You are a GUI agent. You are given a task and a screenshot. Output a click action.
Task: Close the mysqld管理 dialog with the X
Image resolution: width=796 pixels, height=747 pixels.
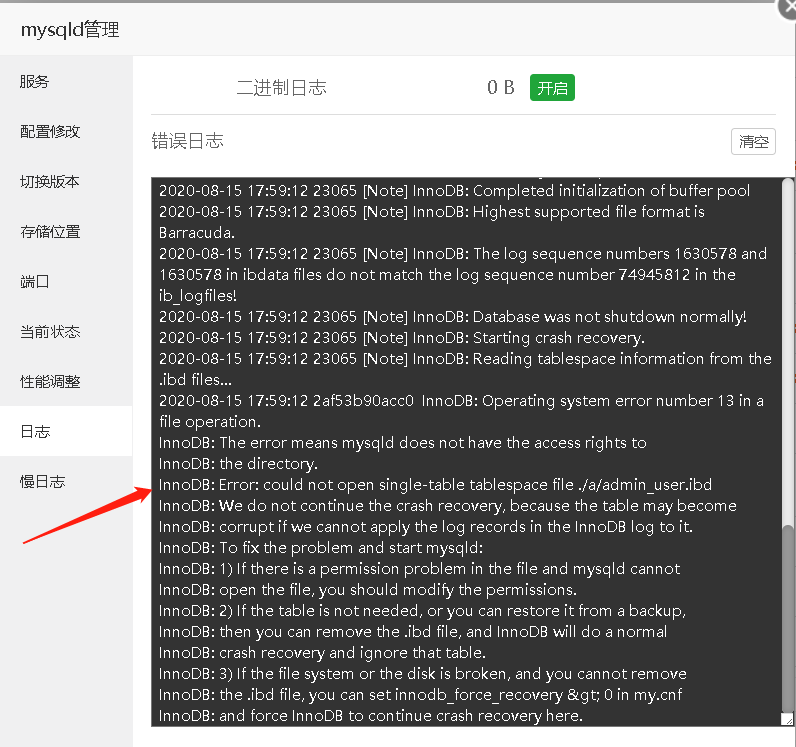click(x=789, y=7)
